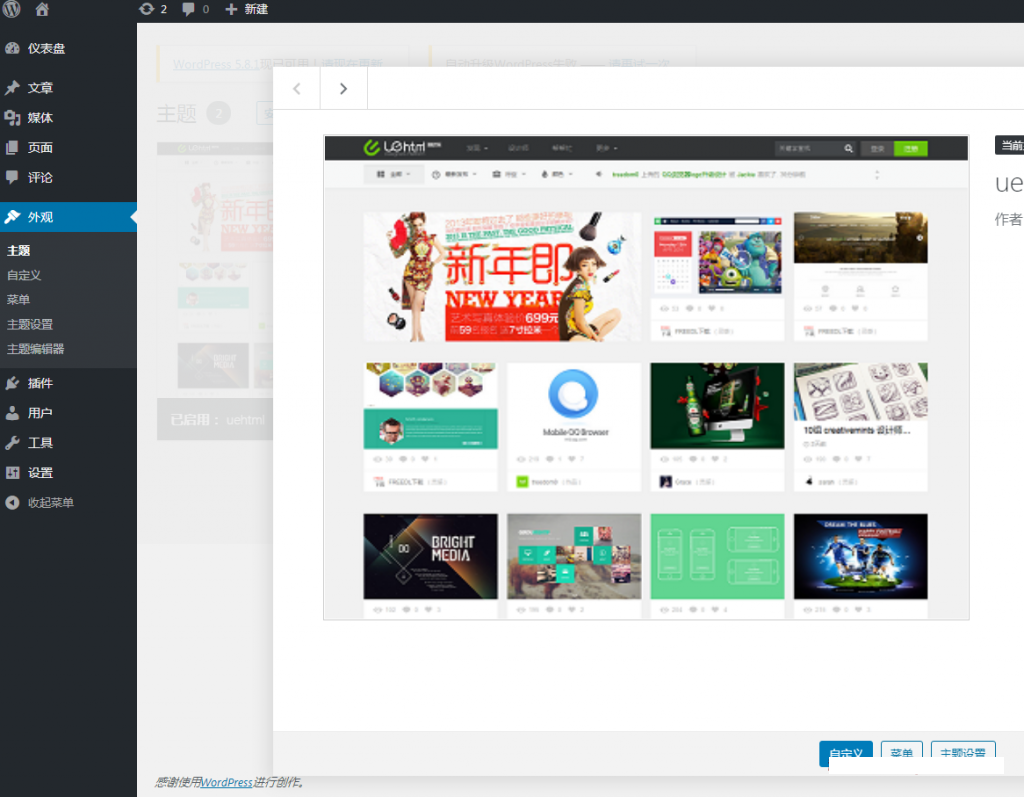Click the comments bubble icon in the admin bar
1024x797 pixels.
pos(195,9)
